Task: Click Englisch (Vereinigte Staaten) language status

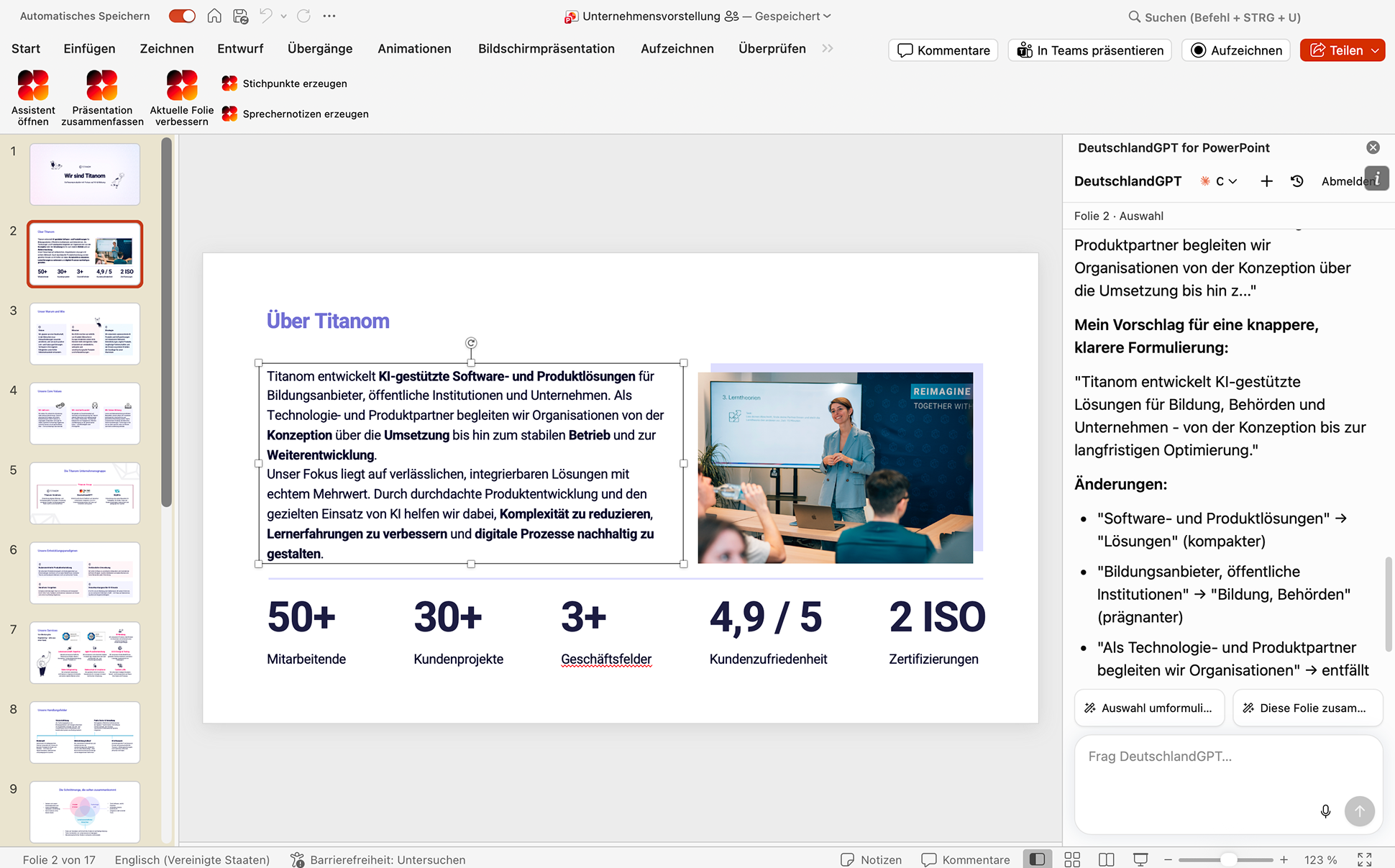Action: [192, 859]
